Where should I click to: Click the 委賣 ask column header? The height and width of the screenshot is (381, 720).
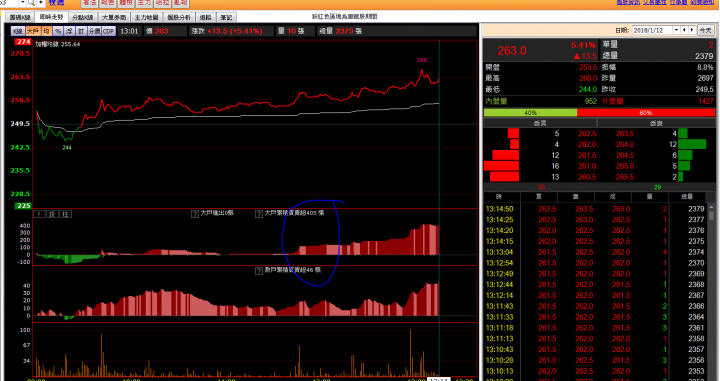[657, 123]
